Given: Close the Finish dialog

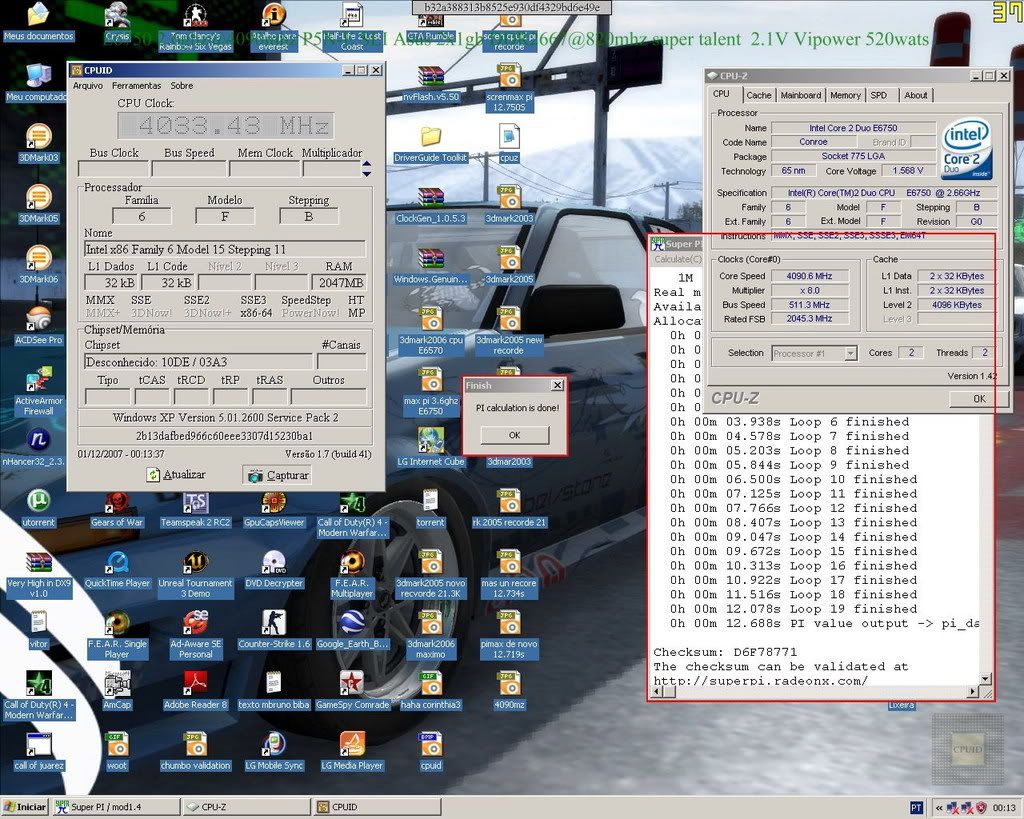Looking at the screenshot, I should 558,385.
